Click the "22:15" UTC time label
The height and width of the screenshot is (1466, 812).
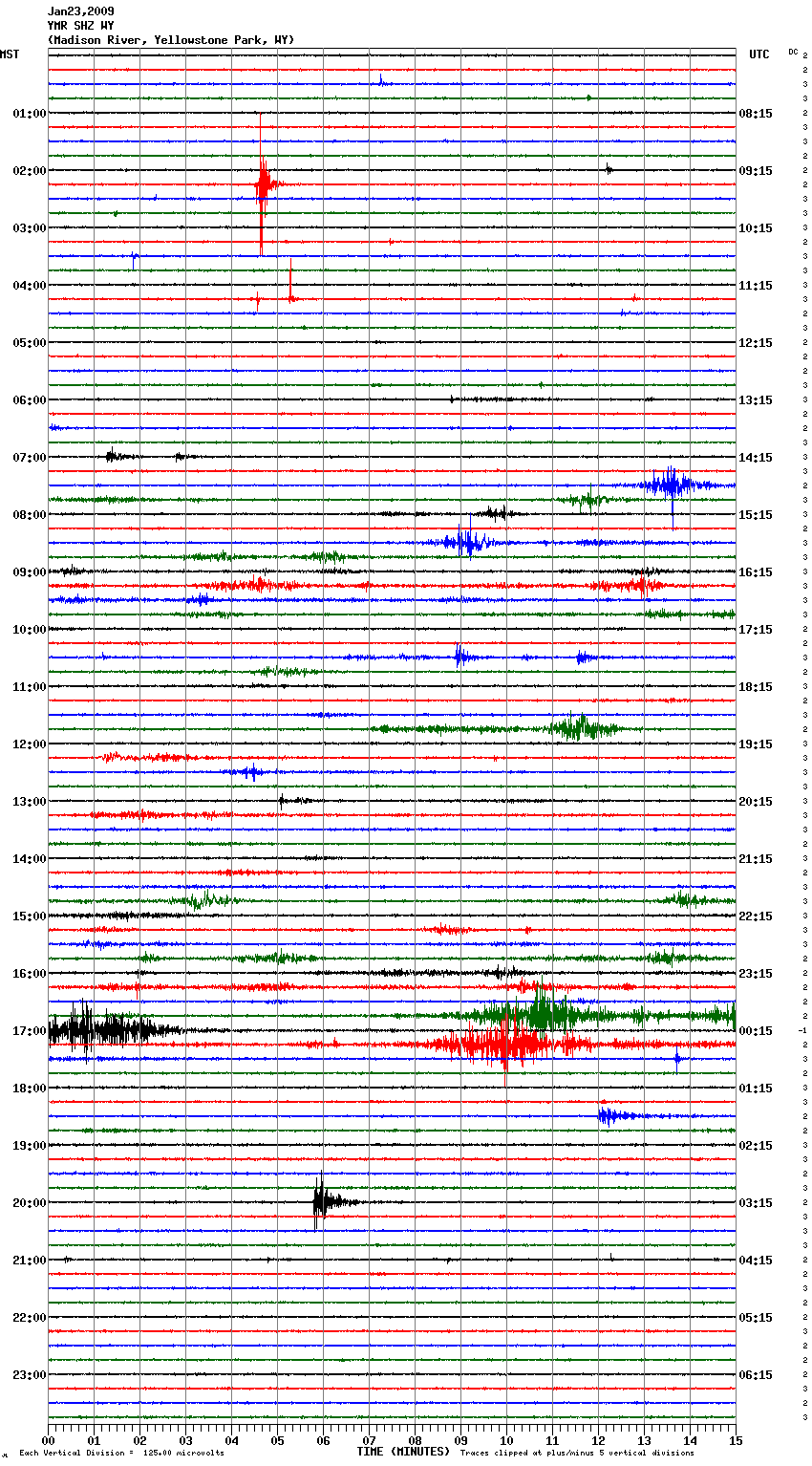[756, 916]
